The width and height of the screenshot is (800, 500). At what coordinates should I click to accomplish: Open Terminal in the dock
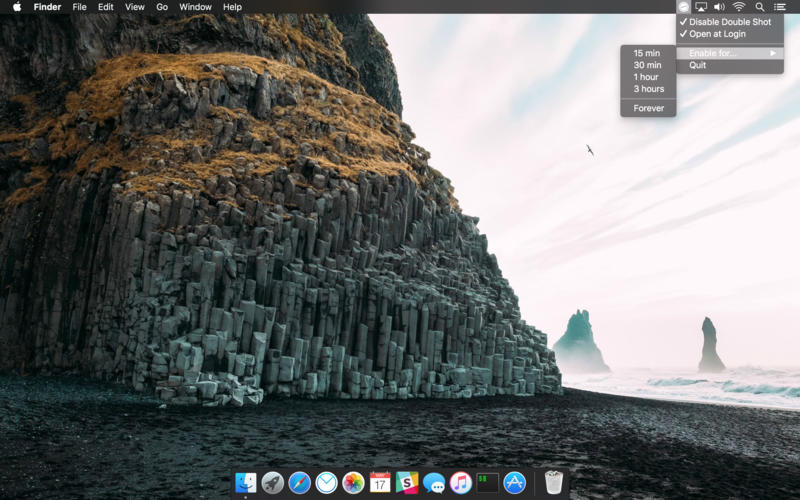tap(488, 483)
